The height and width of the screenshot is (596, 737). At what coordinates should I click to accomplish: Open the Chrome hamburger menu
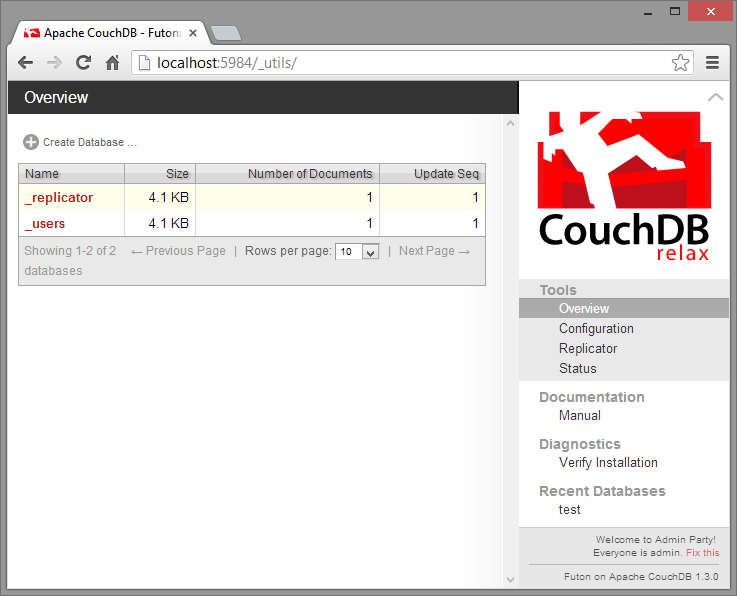pyautogui.click(x=712, y=63)
